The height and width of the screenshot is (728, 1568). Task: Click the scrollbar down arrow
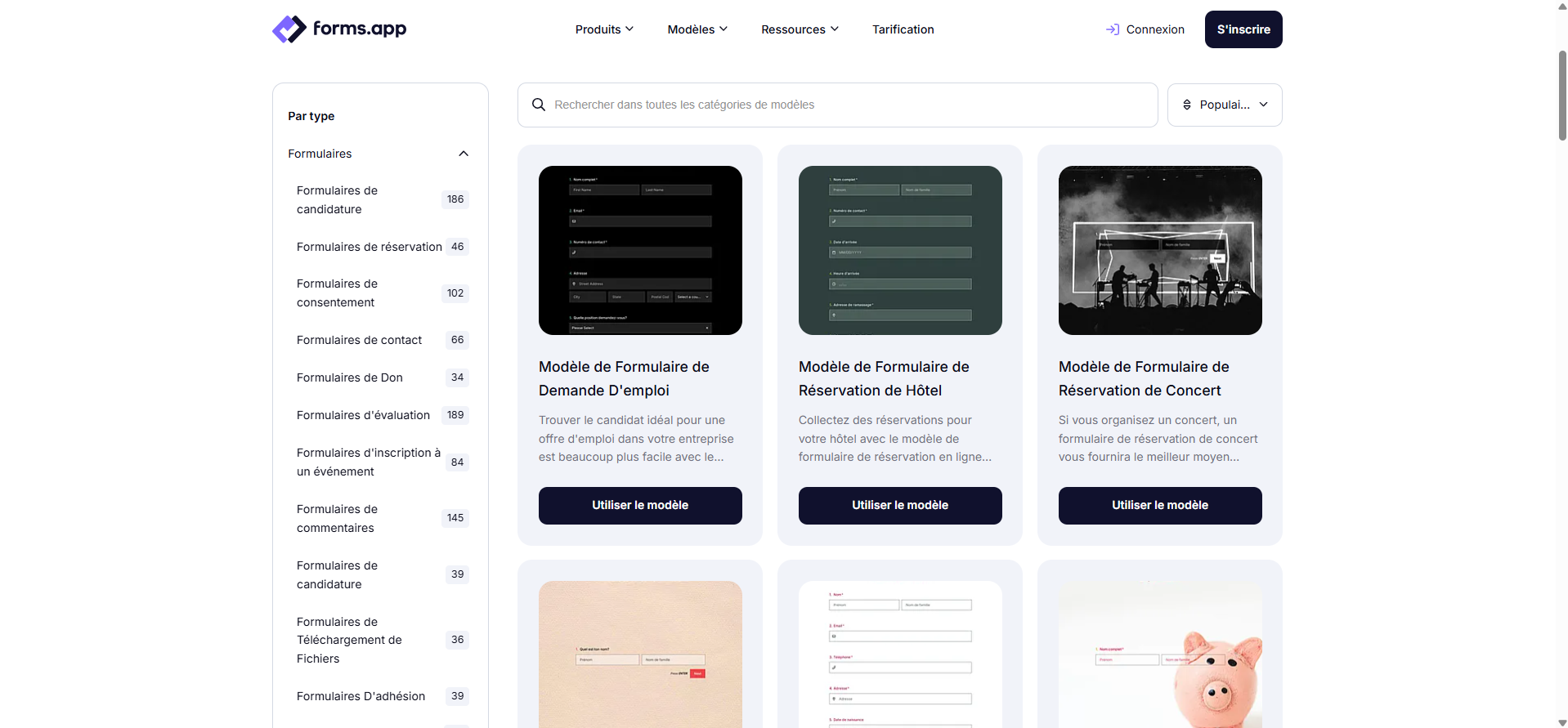pyautogui.click(x=1562, y=722)
